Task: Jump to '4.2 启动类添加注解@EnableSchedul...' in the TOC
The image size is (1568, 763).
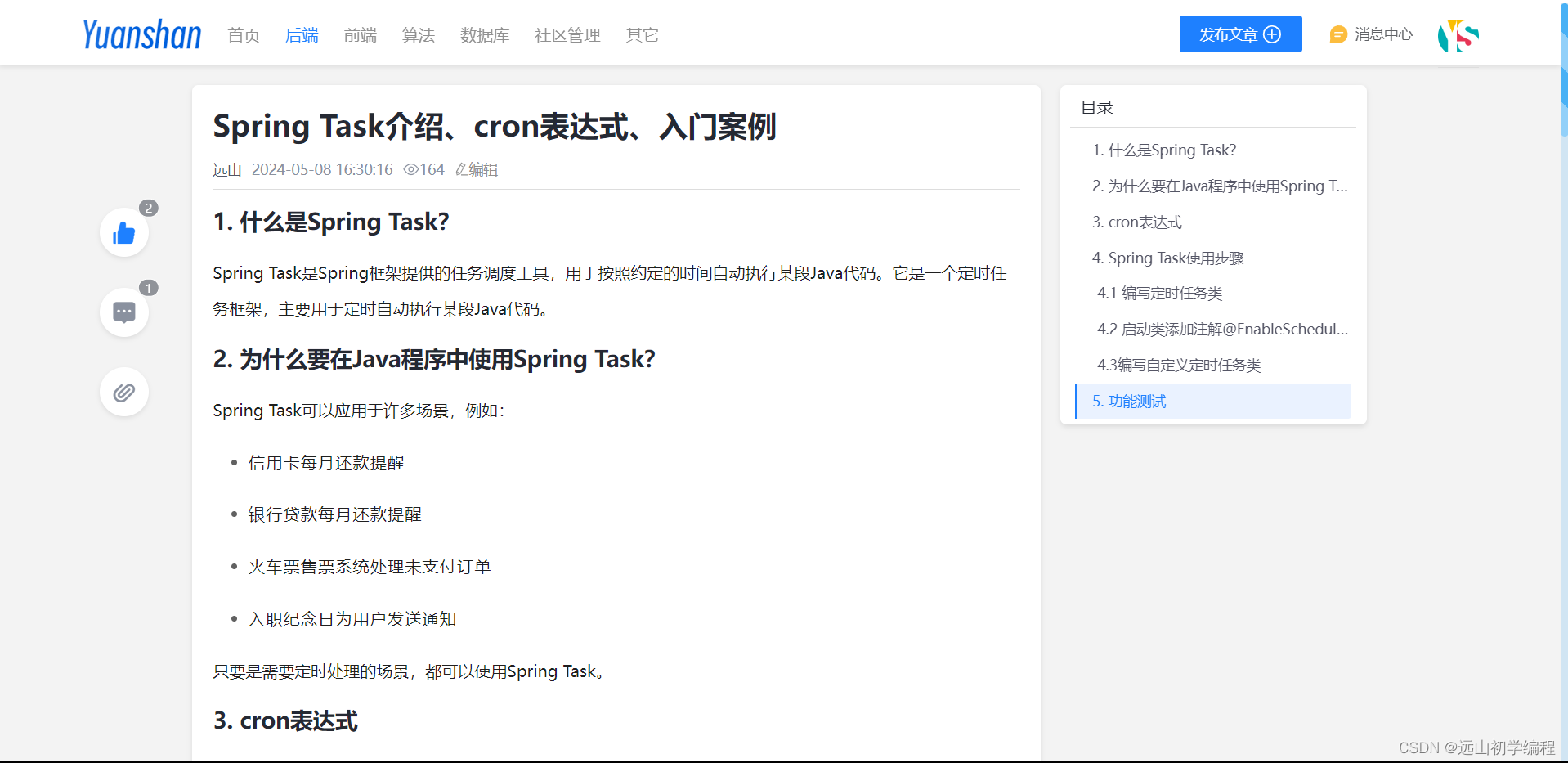Action: [x=1222, y=329]
